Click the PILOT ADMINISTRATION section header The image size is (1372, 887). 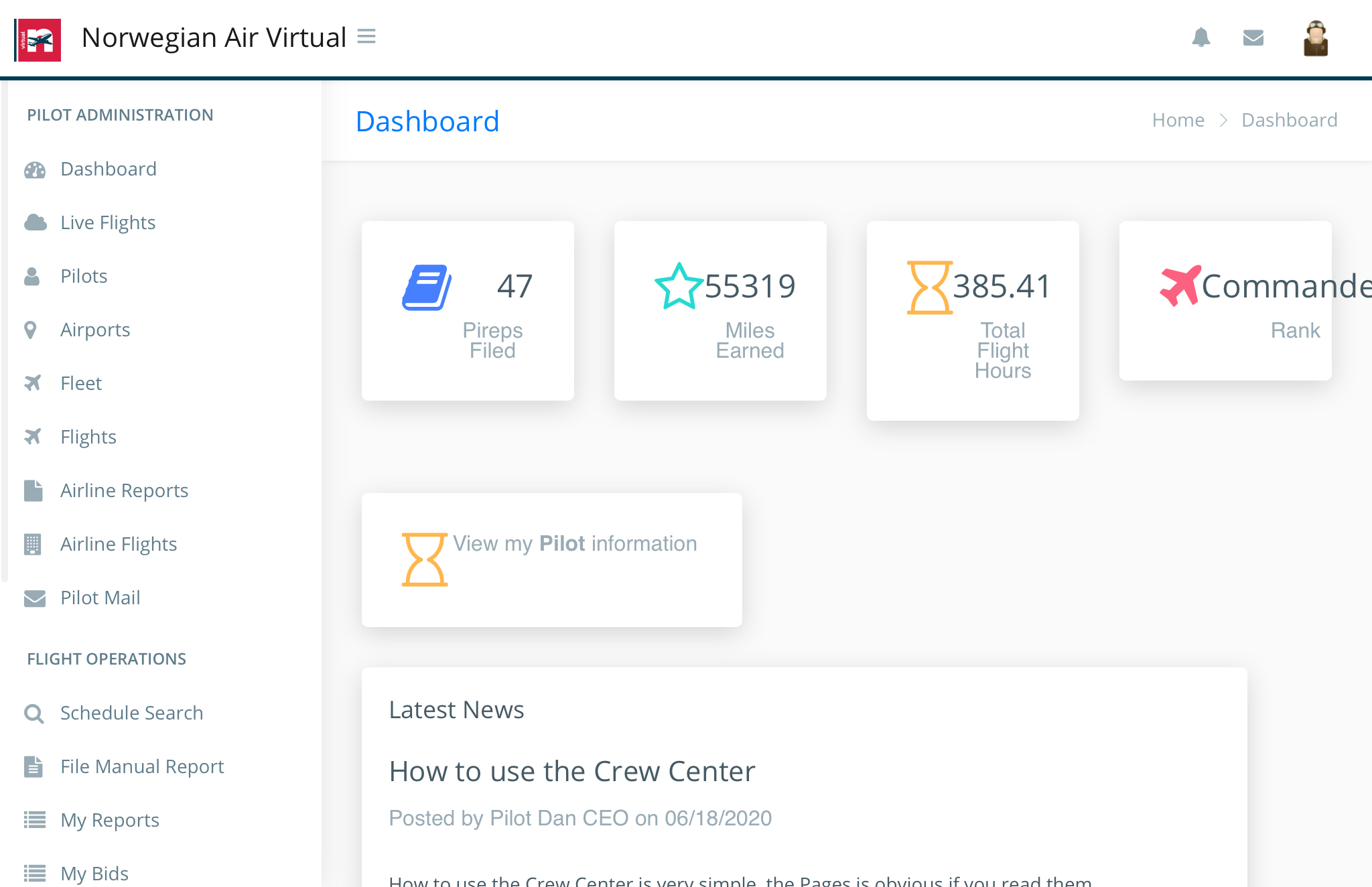pyautogui.click(x=120, y=115)
